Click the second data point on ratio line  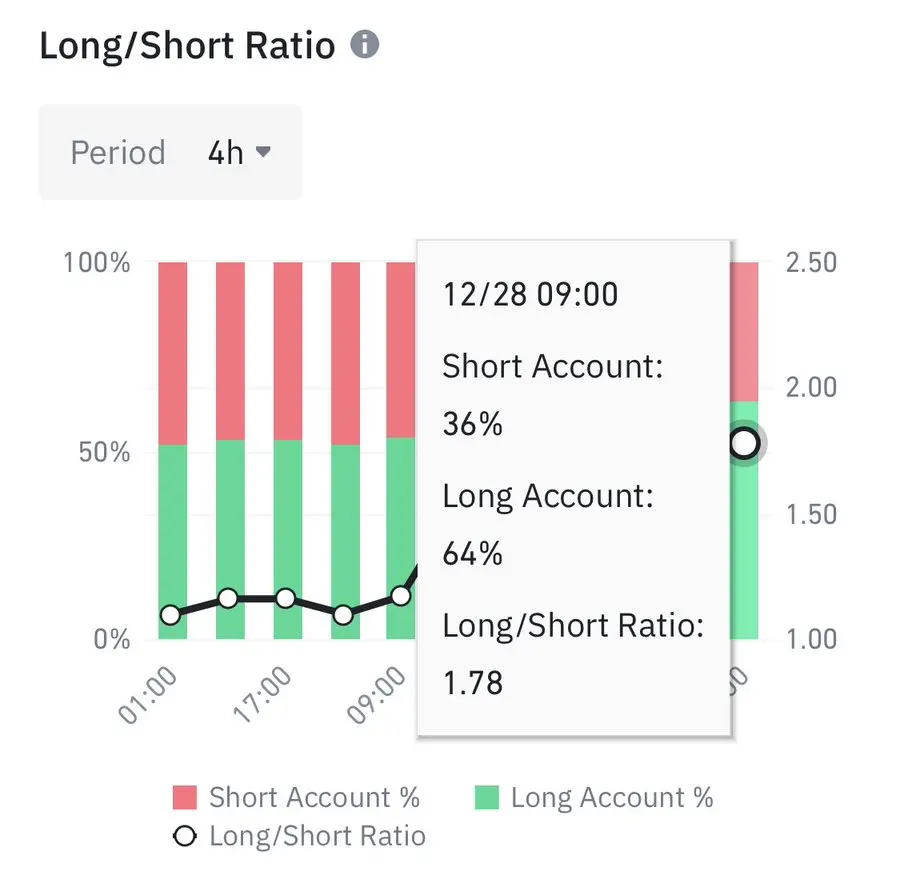(228, 599)
